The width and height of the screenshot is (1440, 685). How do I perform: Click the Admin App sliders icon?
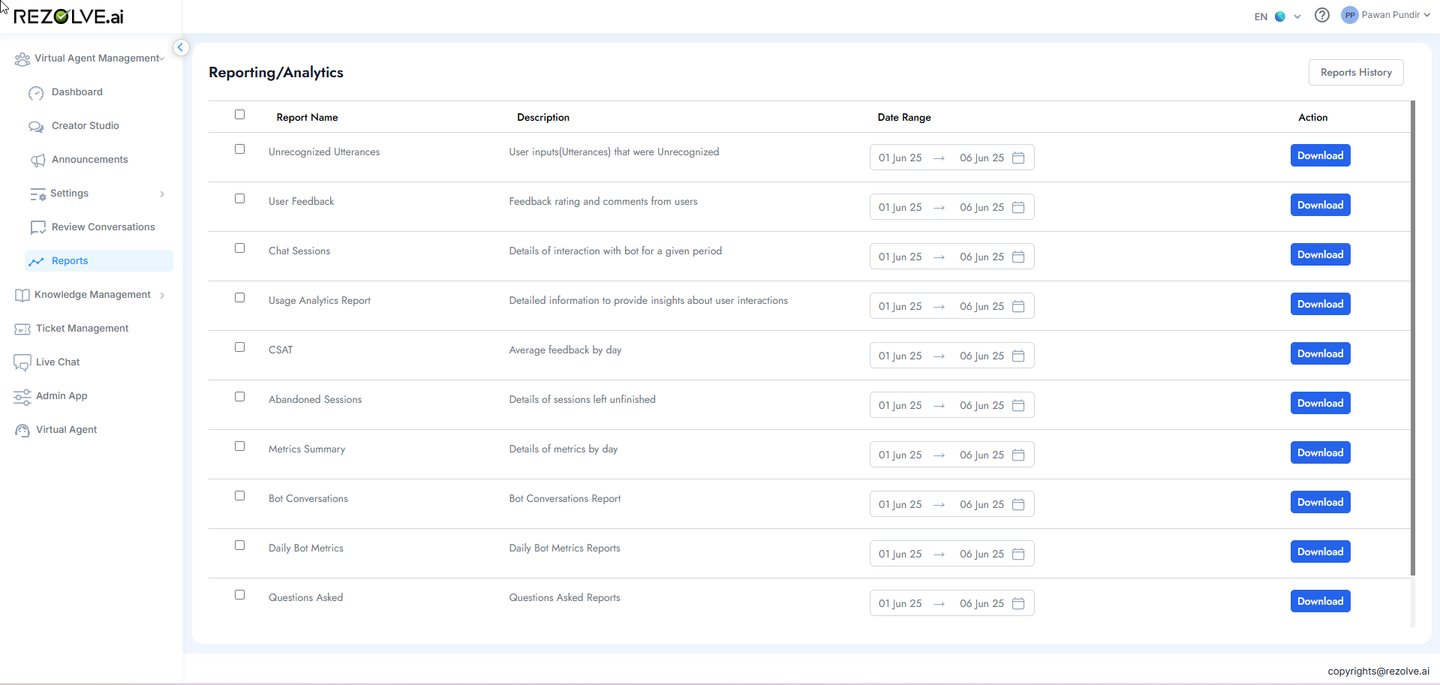coord(22,397)
